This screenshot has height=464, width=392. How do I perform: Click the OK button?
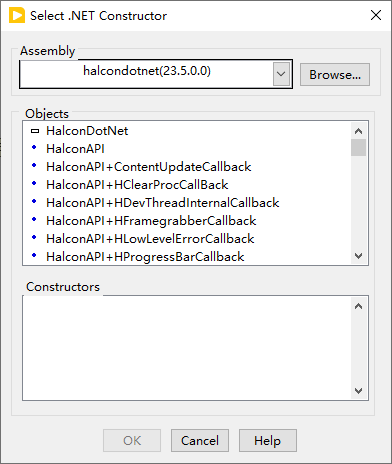tap(132, 441)
